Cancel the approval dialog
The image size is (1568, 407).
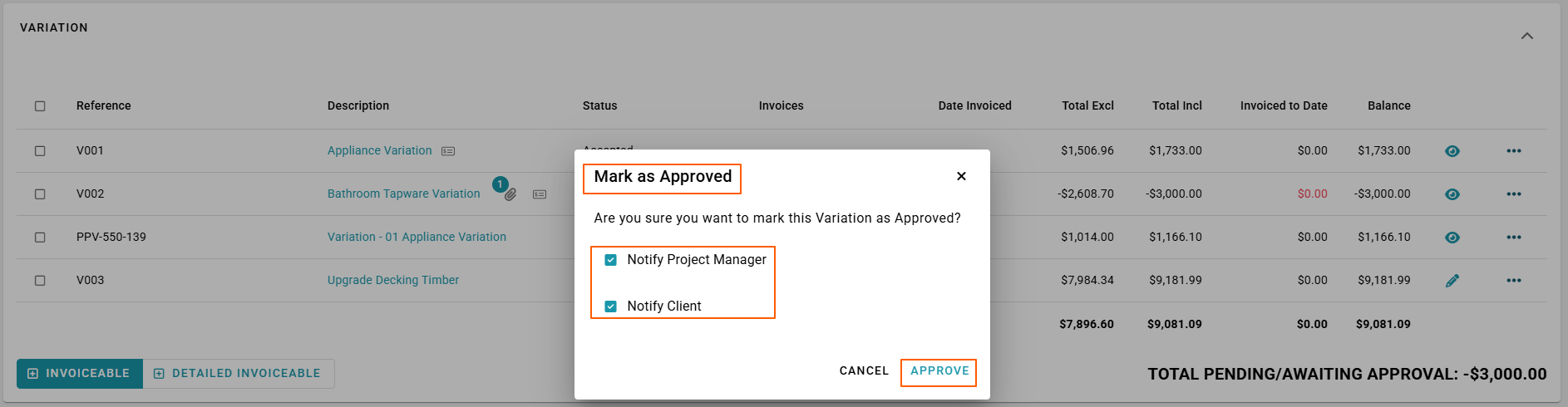[864, 371]
